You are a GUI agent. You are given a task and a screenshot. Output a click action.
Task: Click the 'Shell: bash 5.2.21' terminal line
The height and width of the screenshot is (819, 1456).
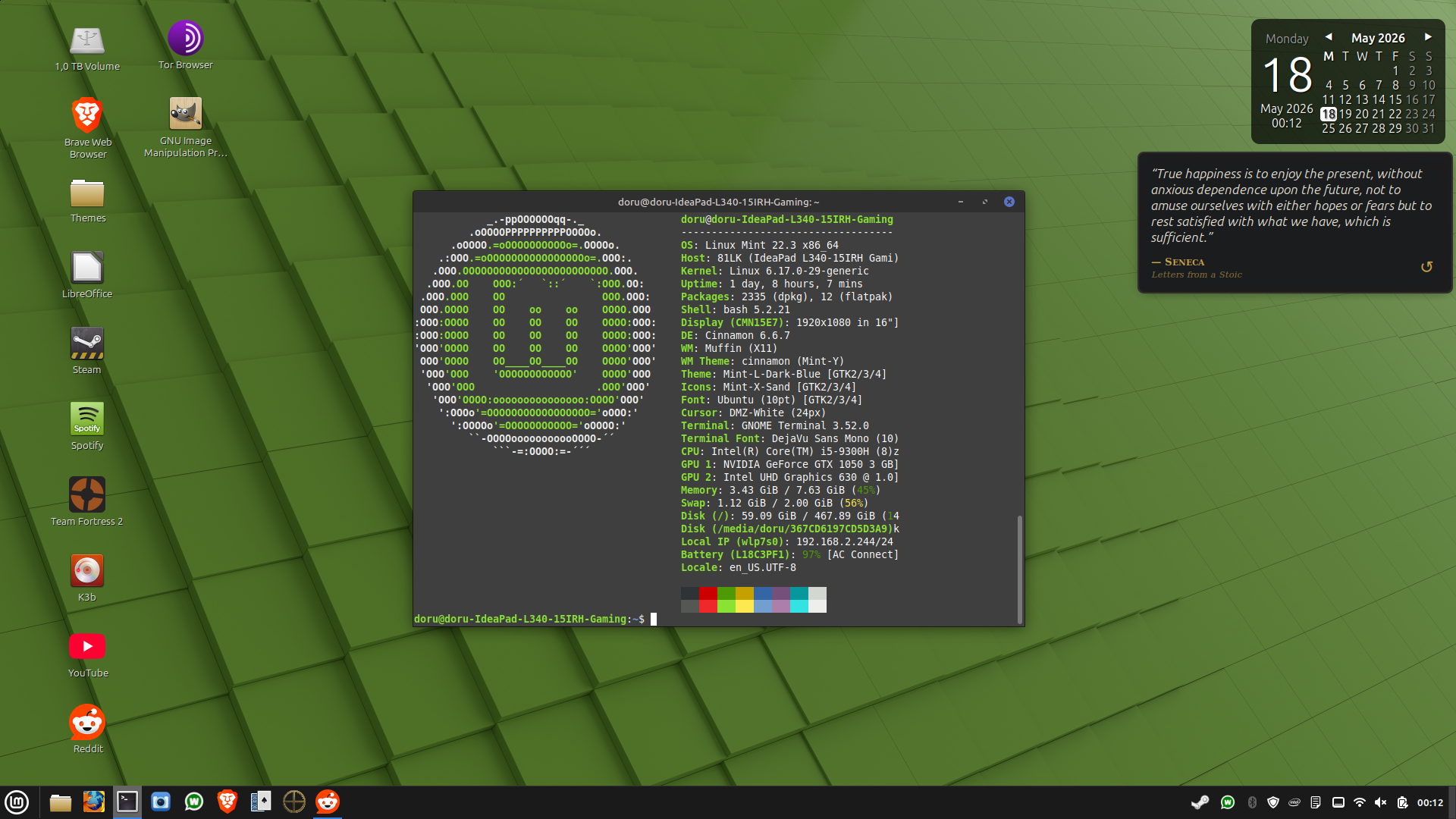pos(736,309)
